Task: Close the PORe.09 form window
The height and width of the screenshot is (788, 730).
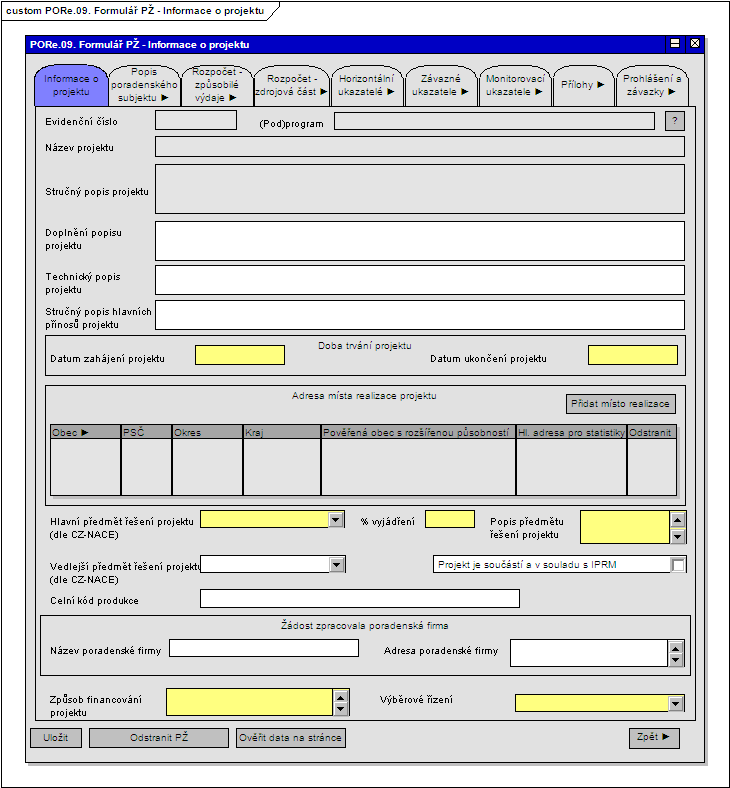Action: [x=695, y=44]
